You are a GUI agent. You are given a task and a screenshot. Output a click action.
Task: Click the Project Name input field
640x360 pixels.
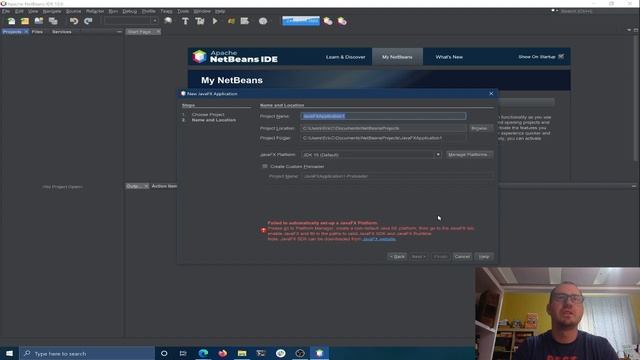point(383,116)
